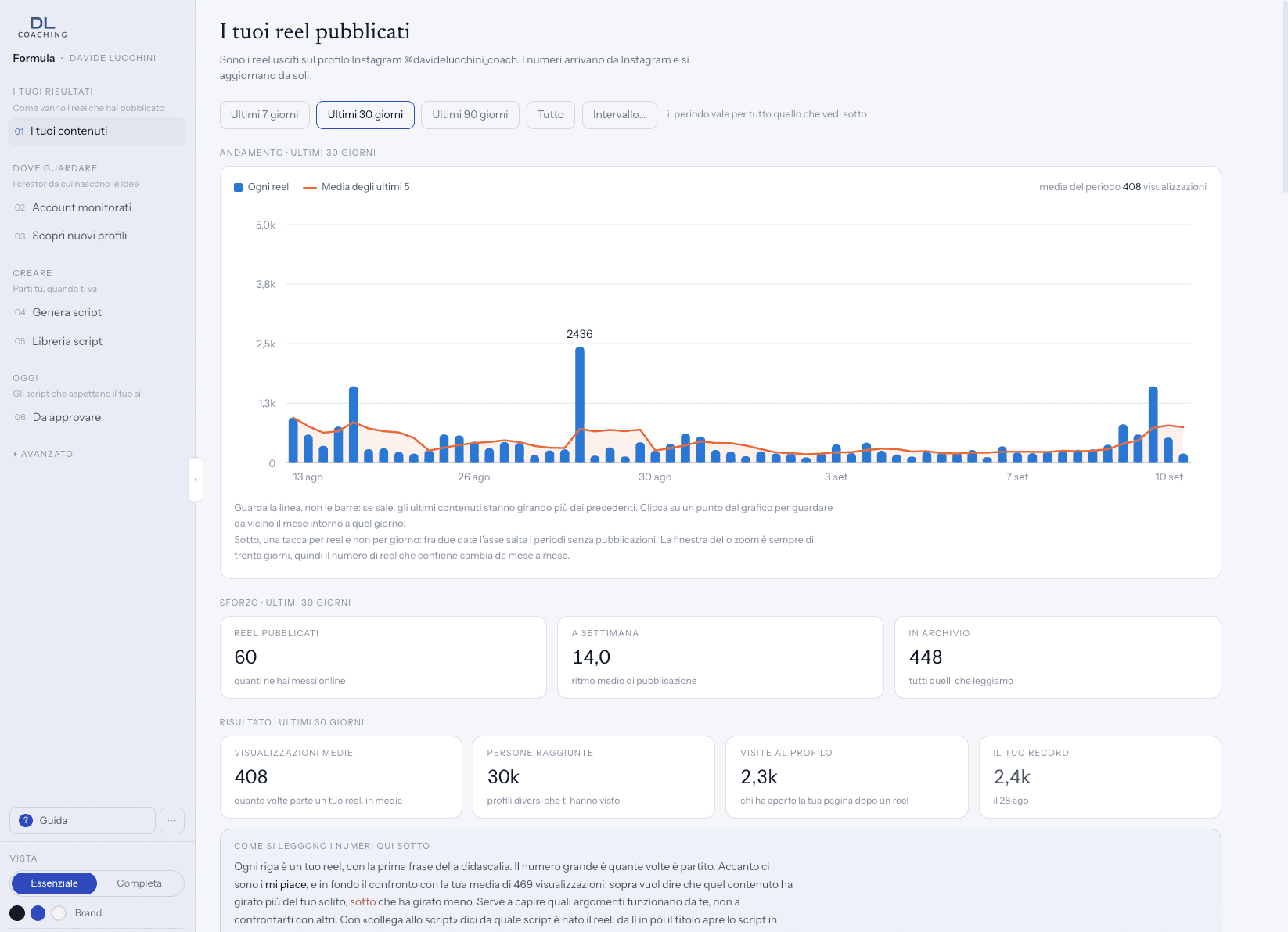Go to Account monitorati
The width and height of the screenshot is (1288, 932).
[97, 207]
